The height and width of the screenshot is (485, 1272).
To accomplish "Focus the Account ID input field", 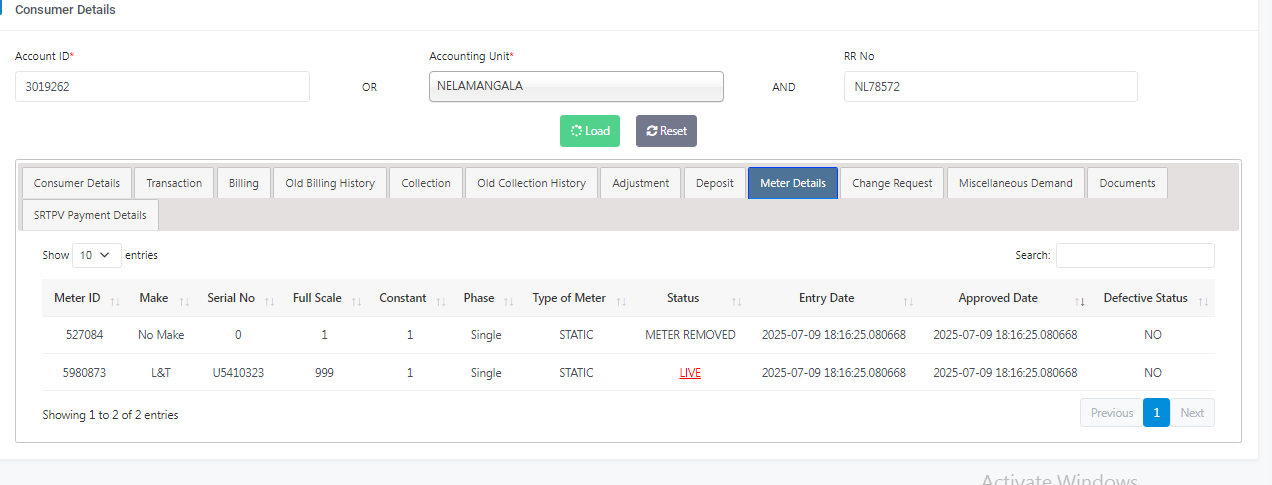I will coord(162,87).
